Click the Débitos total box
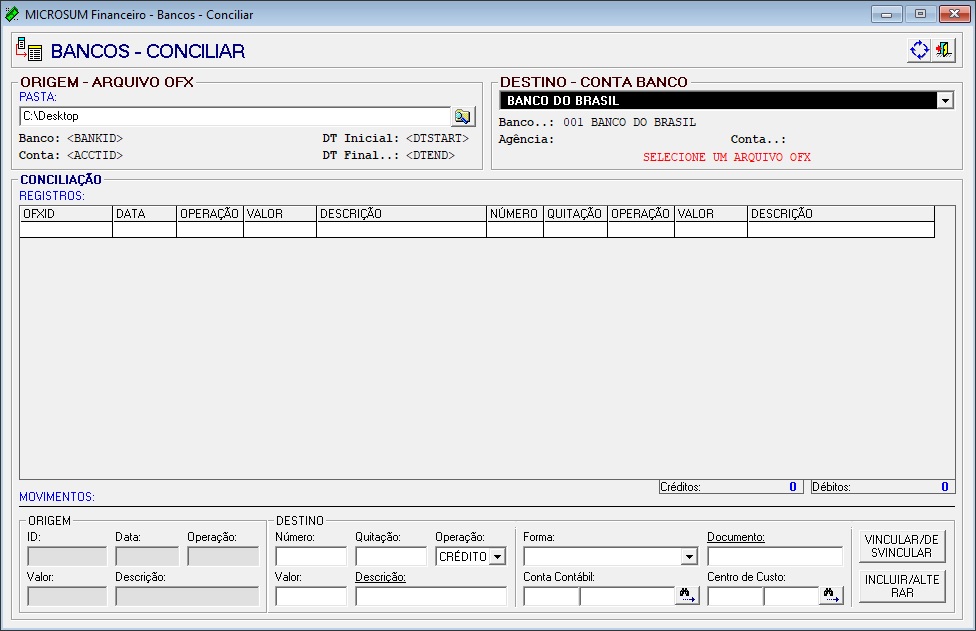The height and width of the screenshot is (631, 976). pos(883,487)
